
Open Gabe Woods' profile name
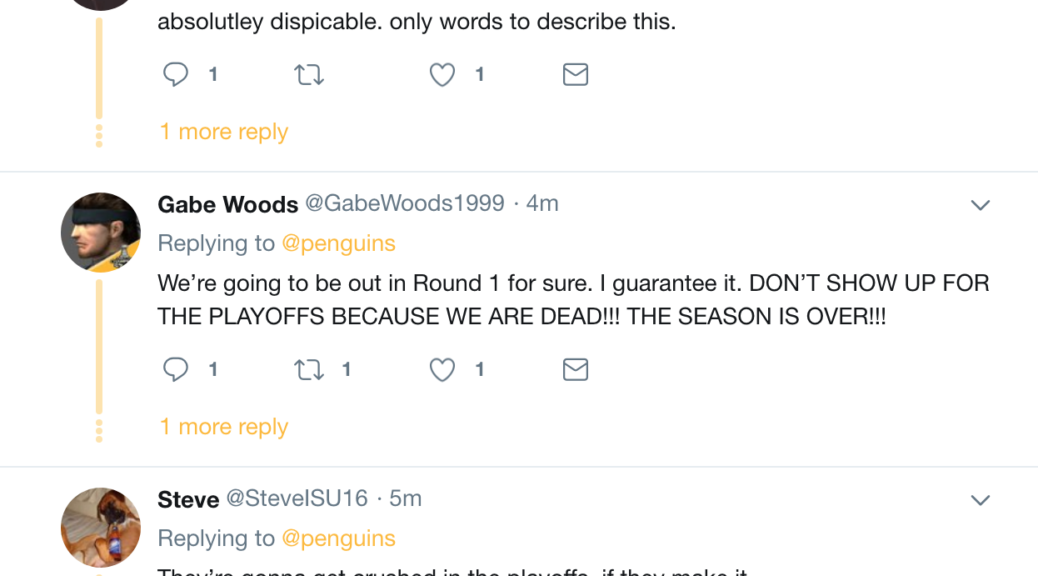(228, 204)
